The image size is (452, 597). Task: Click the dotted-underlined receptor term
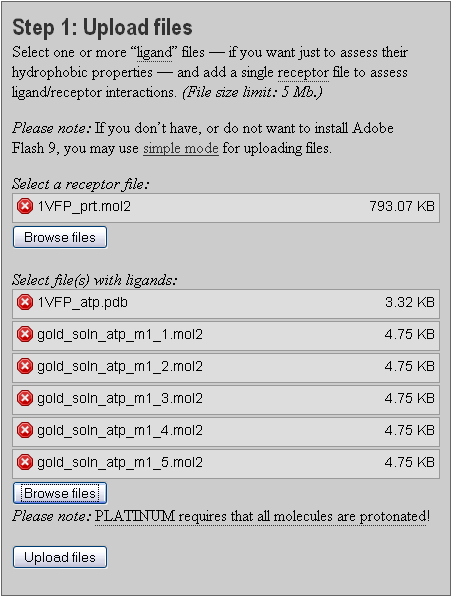(x=303, y=73)
